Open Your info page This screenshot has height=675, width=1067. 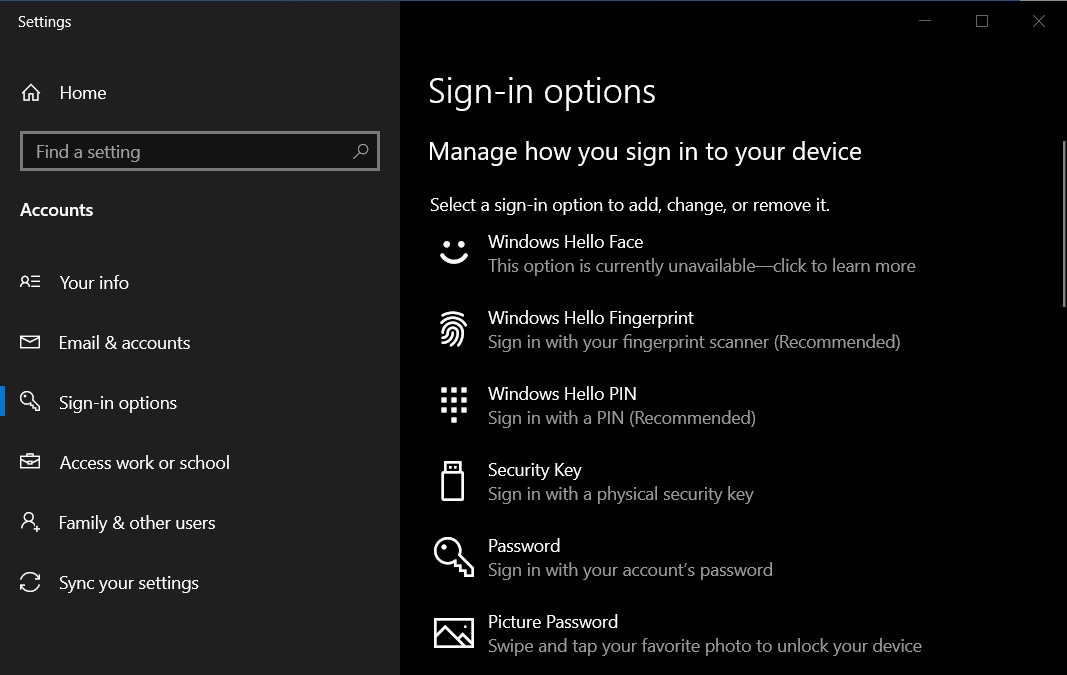coord(200,282)
